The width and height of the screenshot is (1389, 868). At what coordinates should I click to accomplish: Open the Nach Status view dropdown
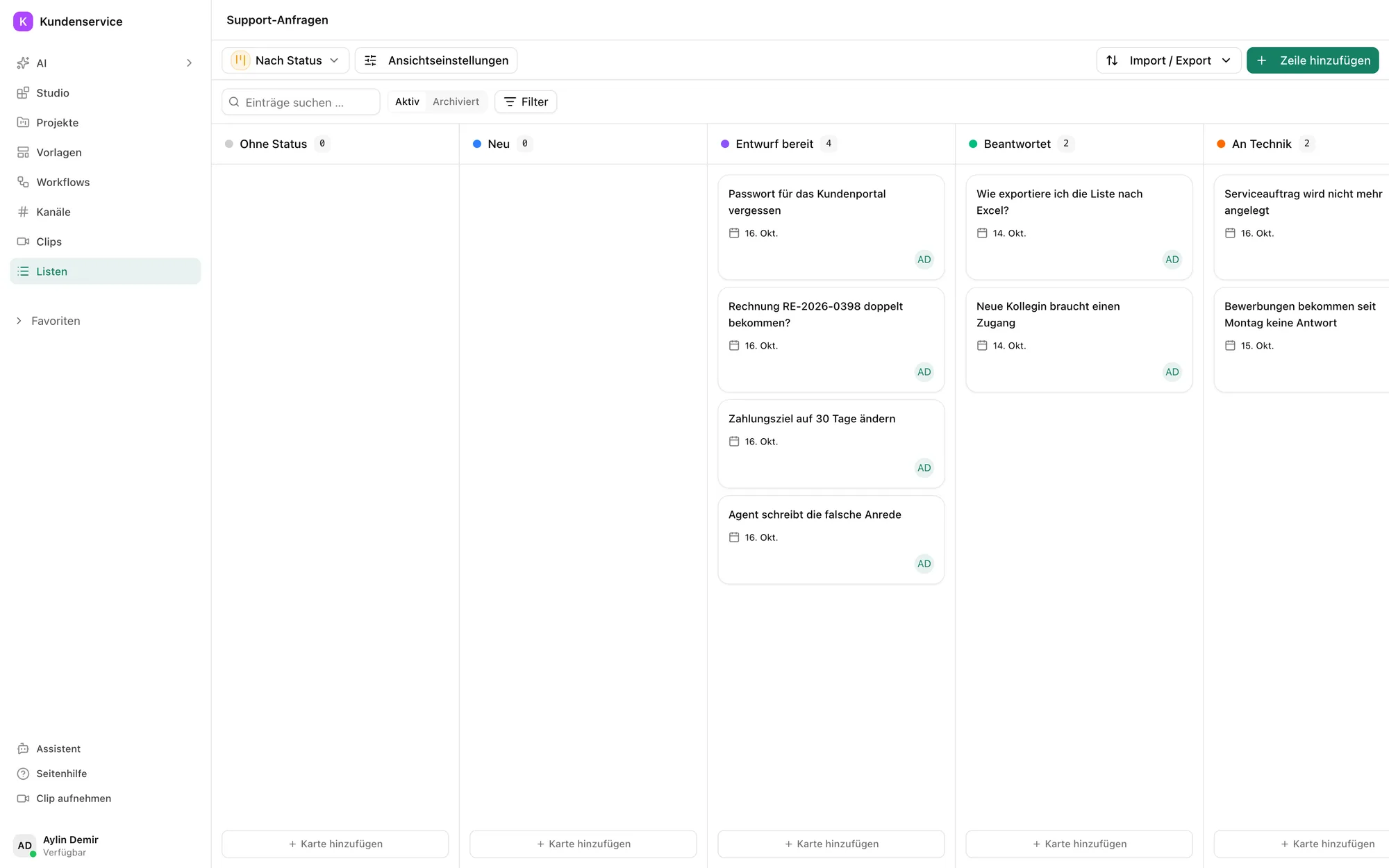285,60
